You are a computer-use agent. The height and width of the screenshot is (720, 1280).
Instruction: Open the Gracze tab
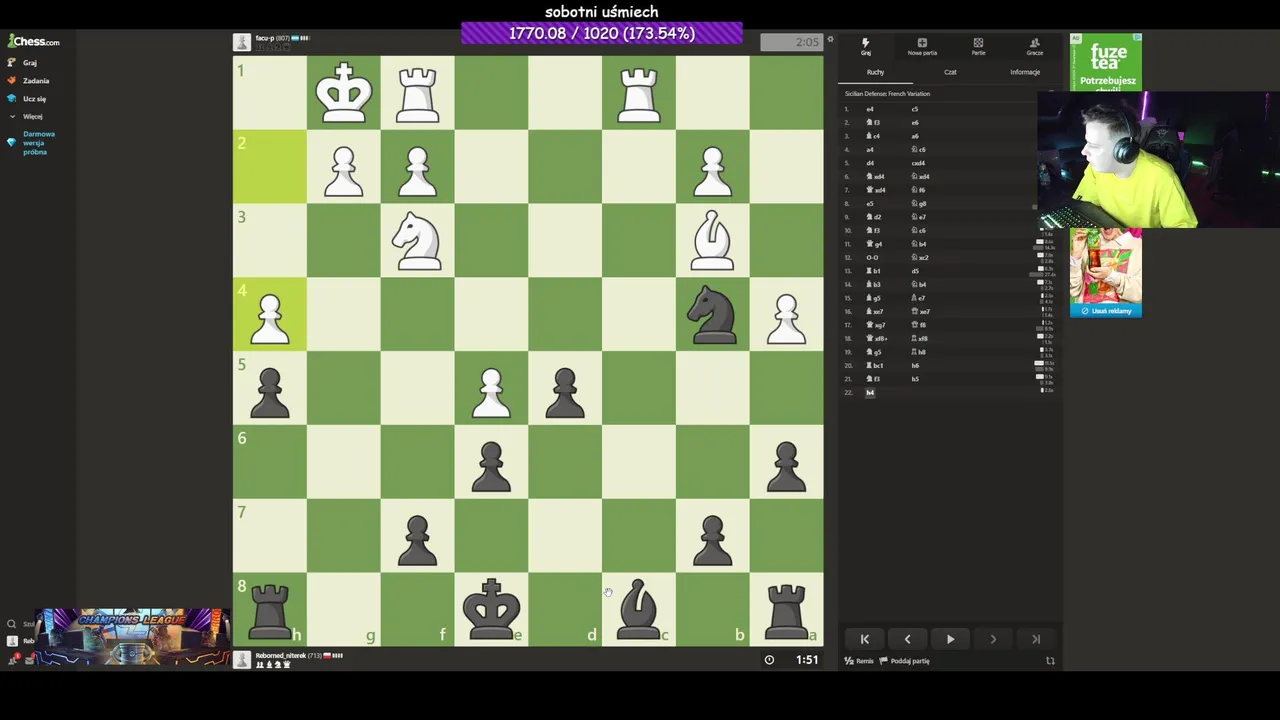click(x=1034, y=47)
